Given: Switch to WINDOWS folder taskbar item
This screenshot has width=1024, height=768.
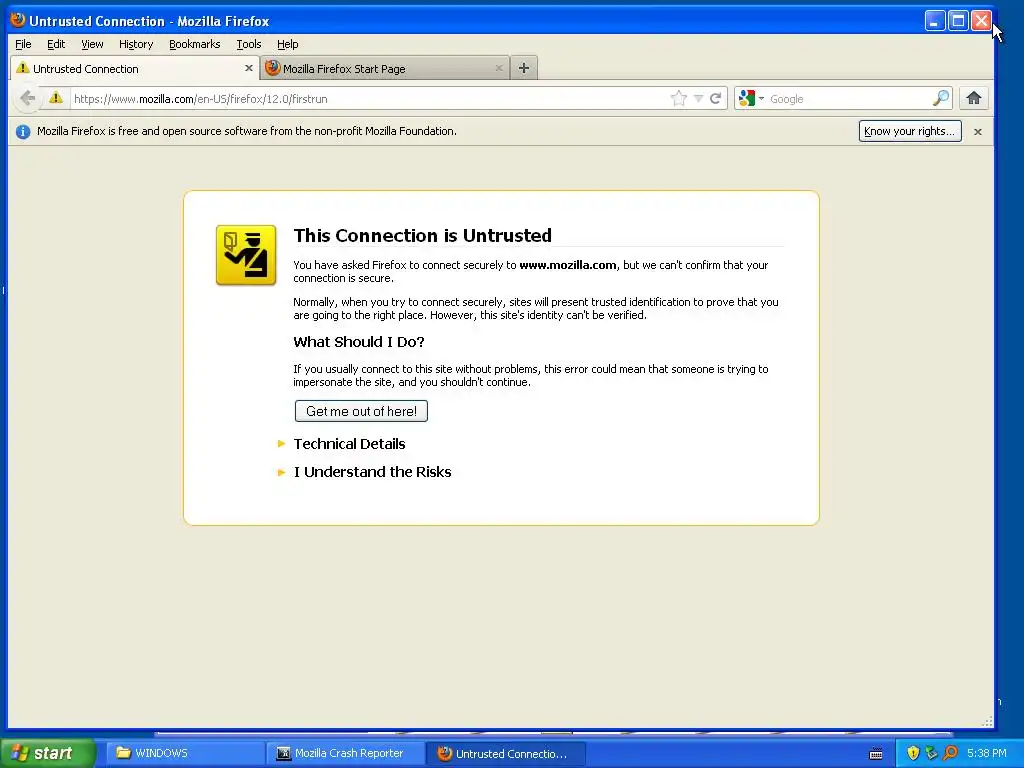Looking at the screenshot, I should pyautogui.click(x=185, y=753).
